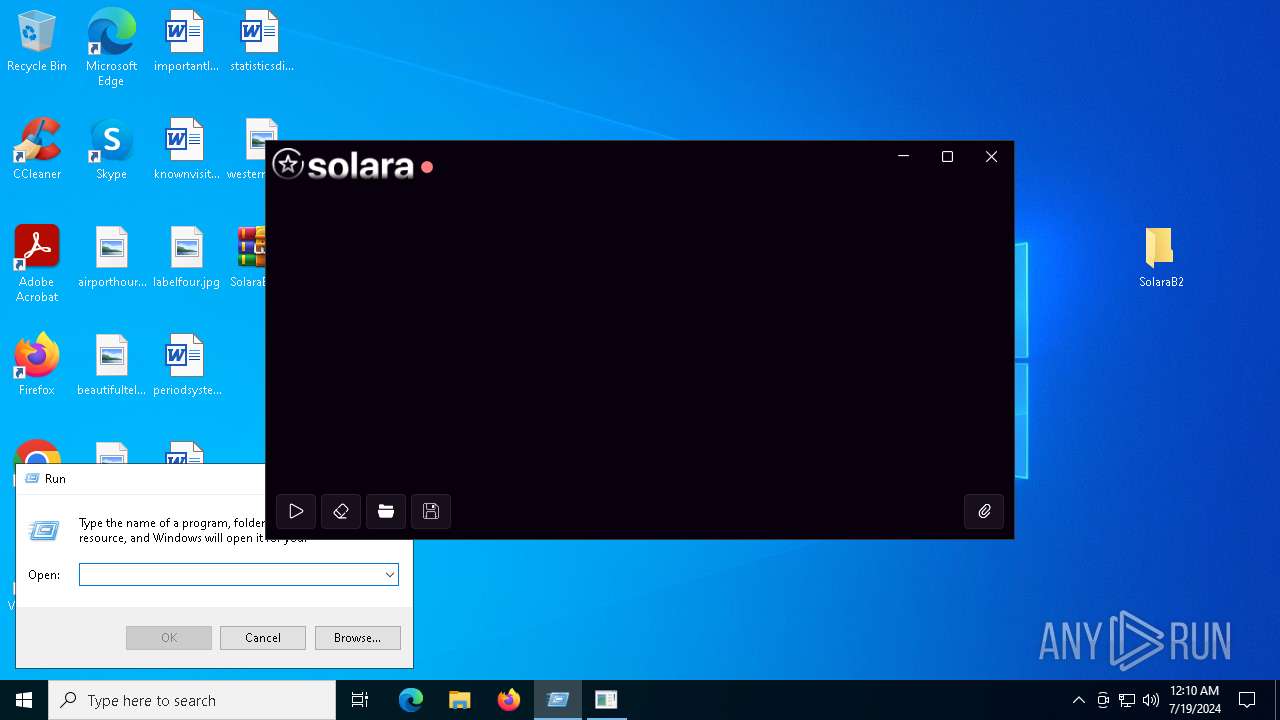
Task: Click the Run dialog title bar icon
Action: click(x=31, y=479)
